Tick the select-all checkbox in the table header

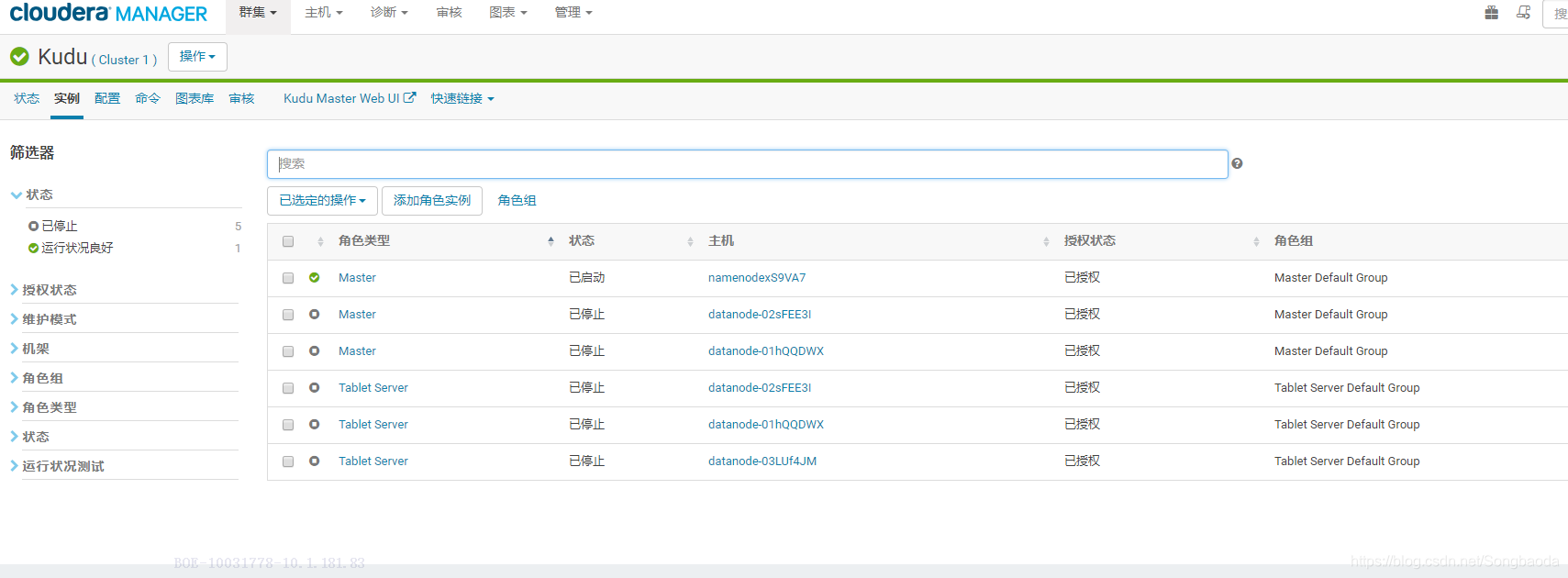click(288, 241)
